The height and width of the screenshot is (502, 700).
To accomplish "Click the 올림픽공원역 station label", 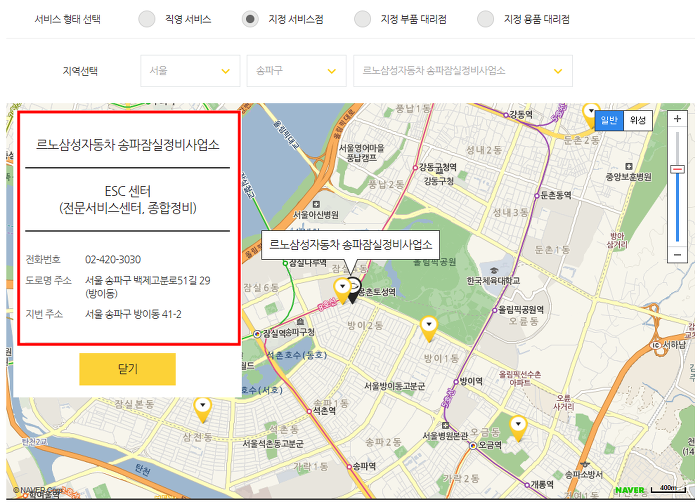I will 521,310.
